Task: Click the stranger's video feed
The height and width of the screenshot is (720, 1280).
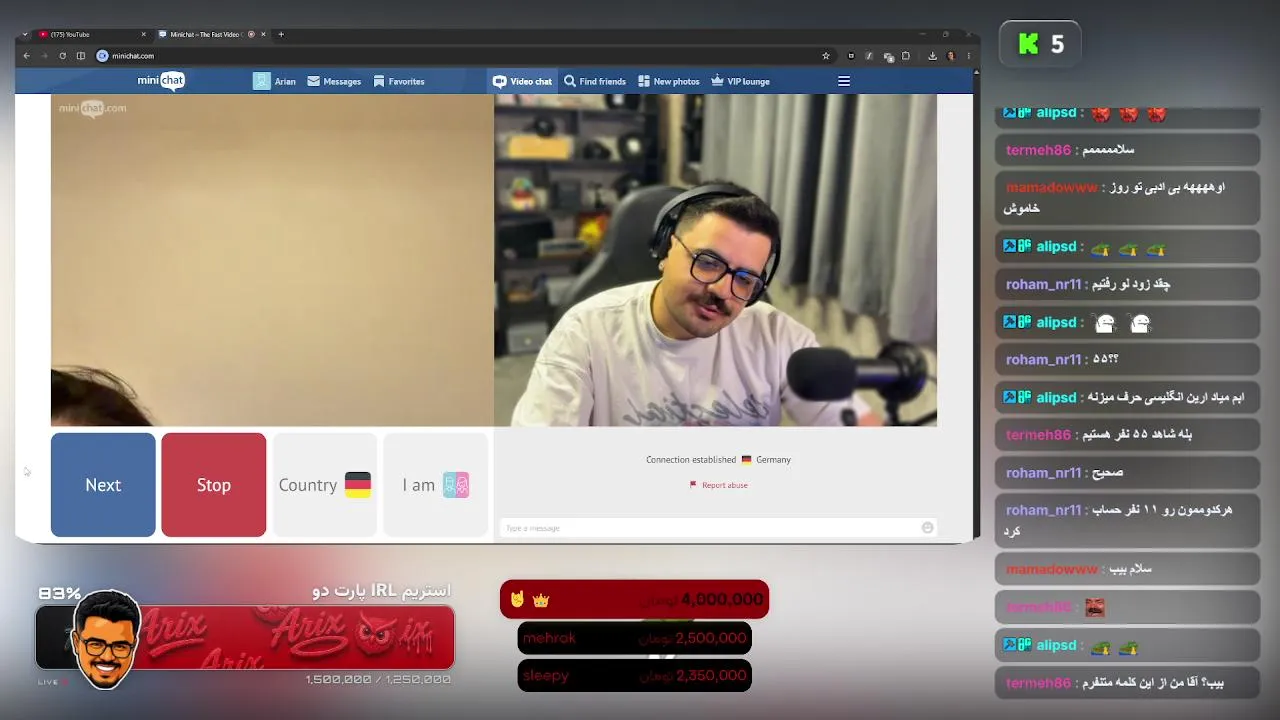Action: tap(272, 260)
